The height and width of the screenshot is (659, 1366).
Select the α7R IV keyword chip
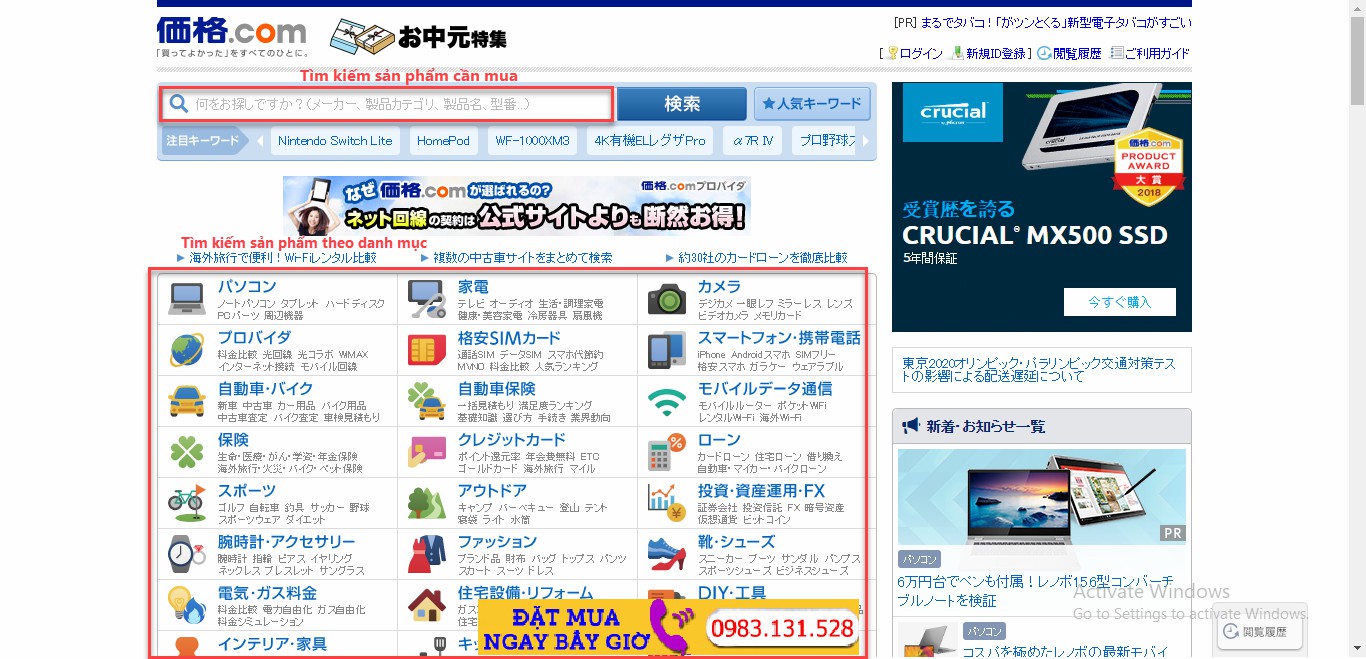(753, 141)
